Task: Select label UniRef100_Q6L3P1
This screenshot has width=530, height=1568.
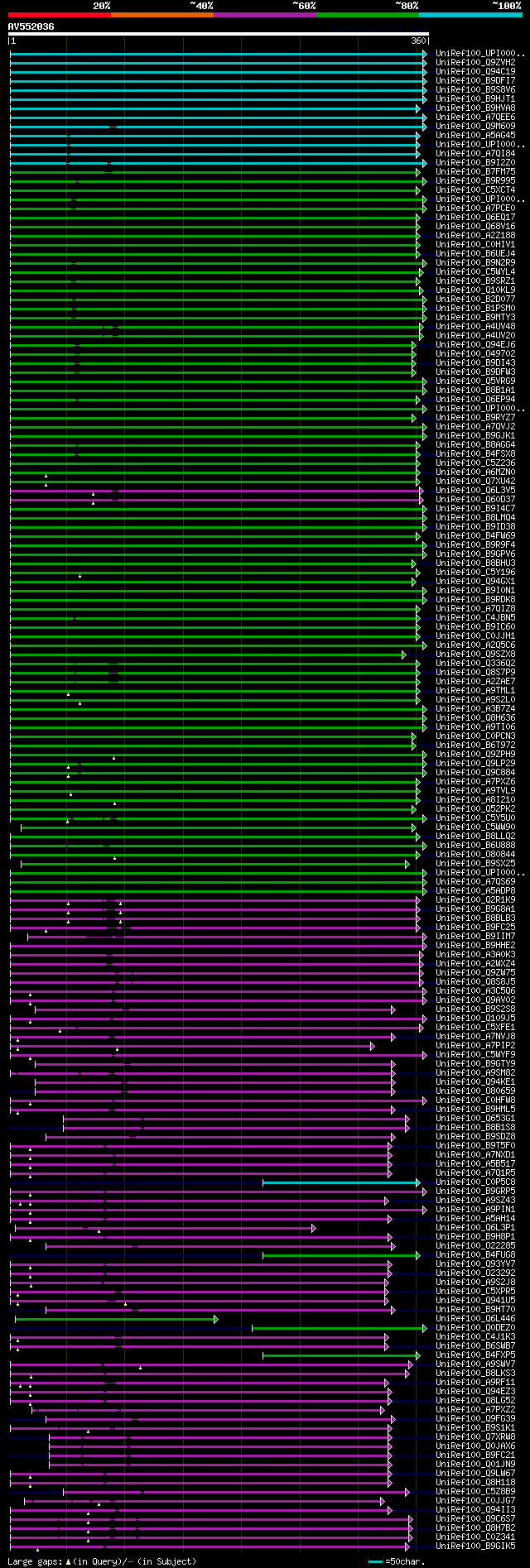Action: (x=475, y=1227)
